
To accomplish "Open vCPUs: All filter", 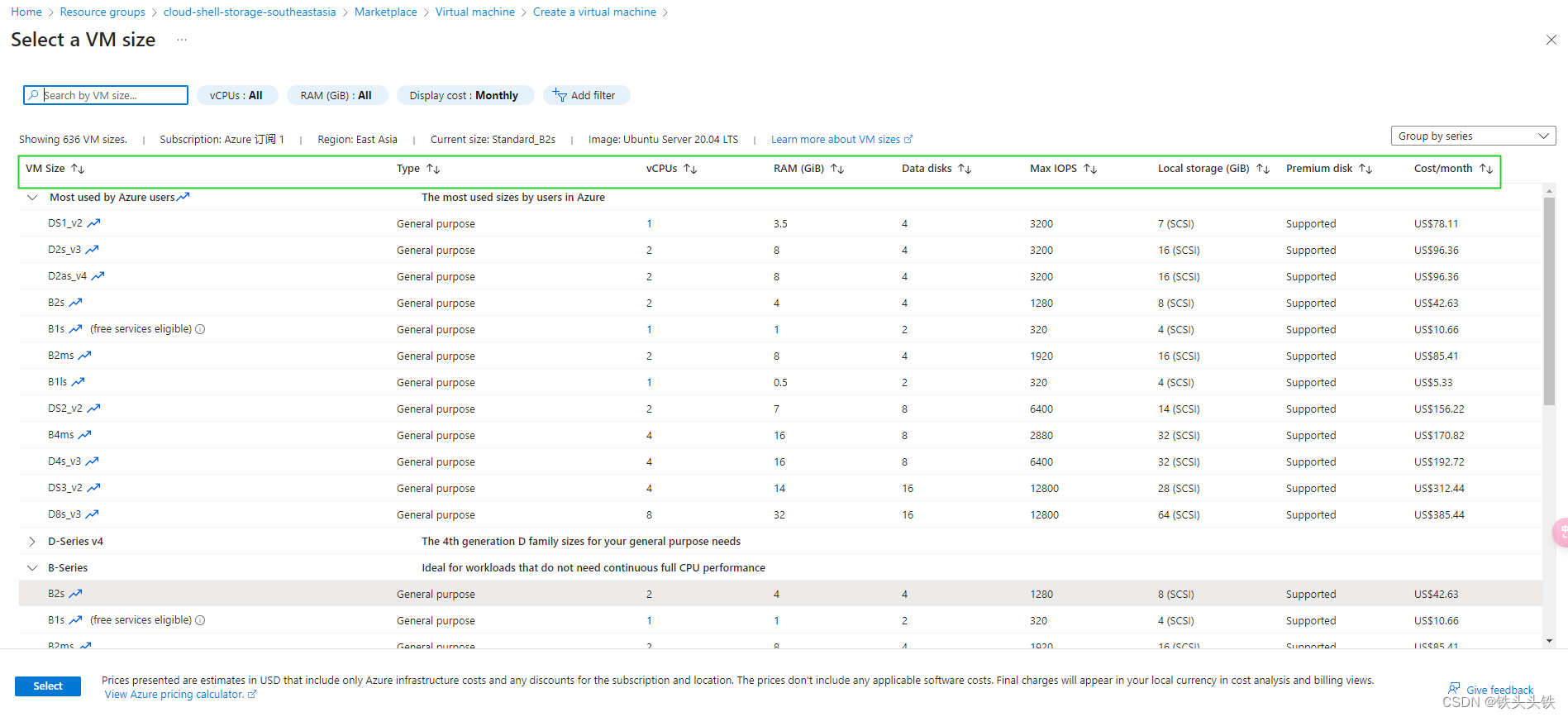I will [236, 95].
